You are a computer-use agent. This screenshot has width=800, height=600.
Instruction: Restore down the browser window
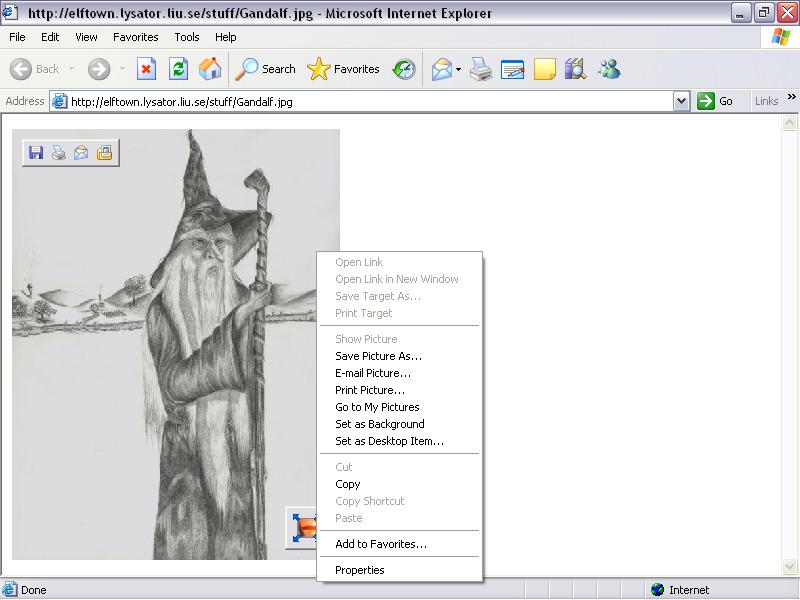click(764, 13)
